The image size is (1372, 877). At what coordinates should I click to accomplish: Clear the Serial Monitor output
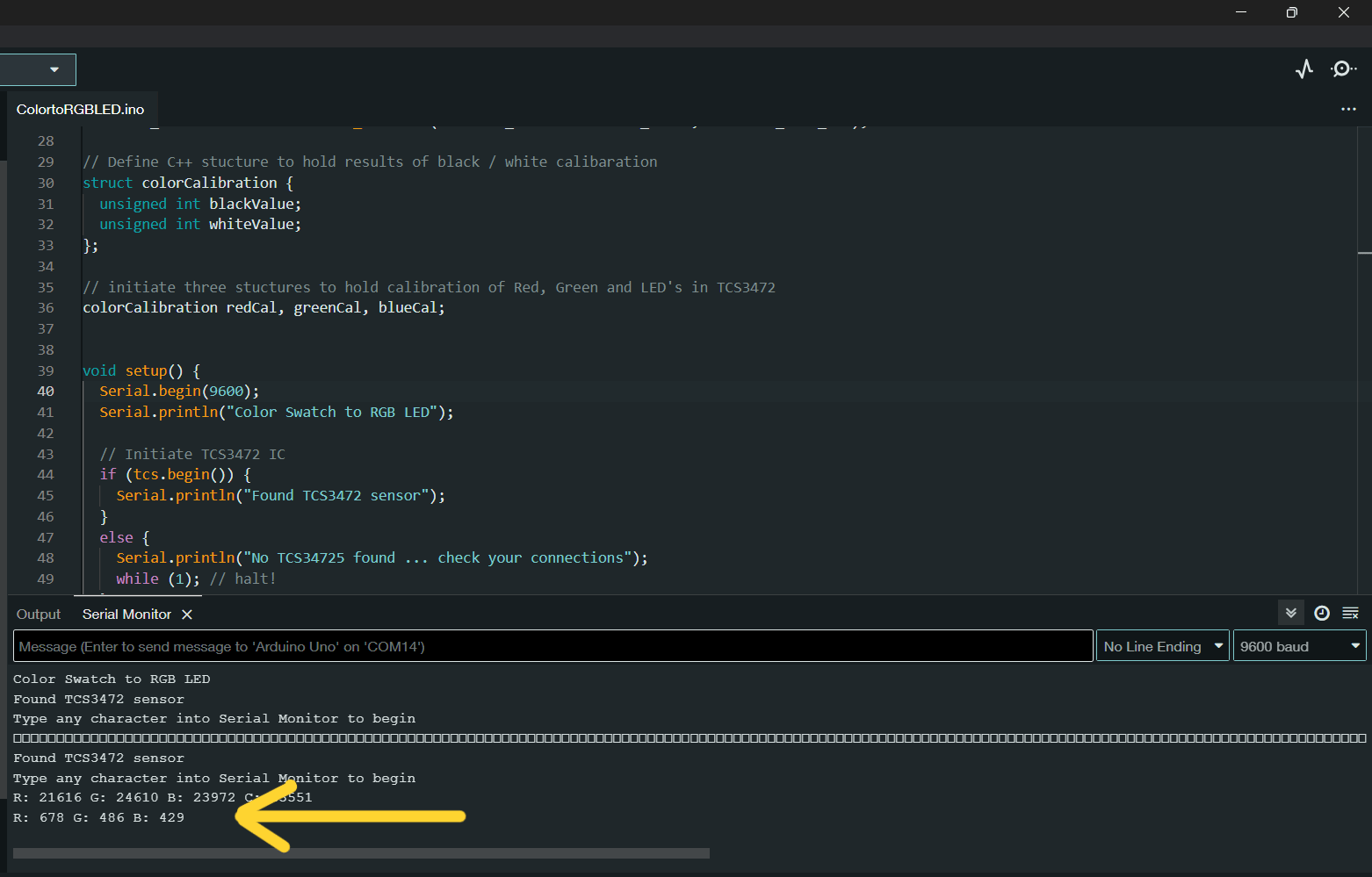pos(1351,614)
